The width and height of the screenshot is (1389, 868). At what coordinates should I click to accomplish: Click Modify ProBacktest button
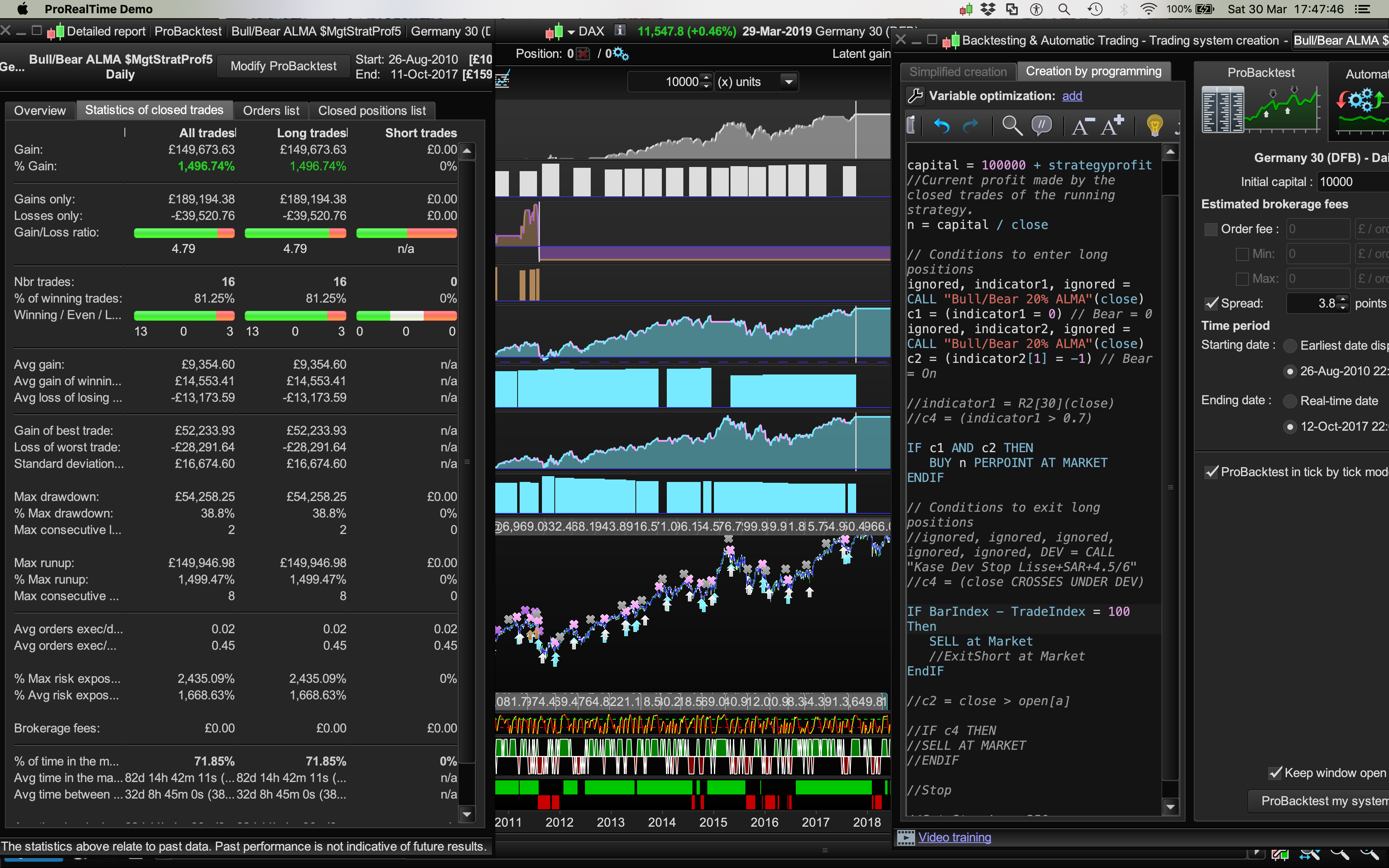tap(284, 66)
